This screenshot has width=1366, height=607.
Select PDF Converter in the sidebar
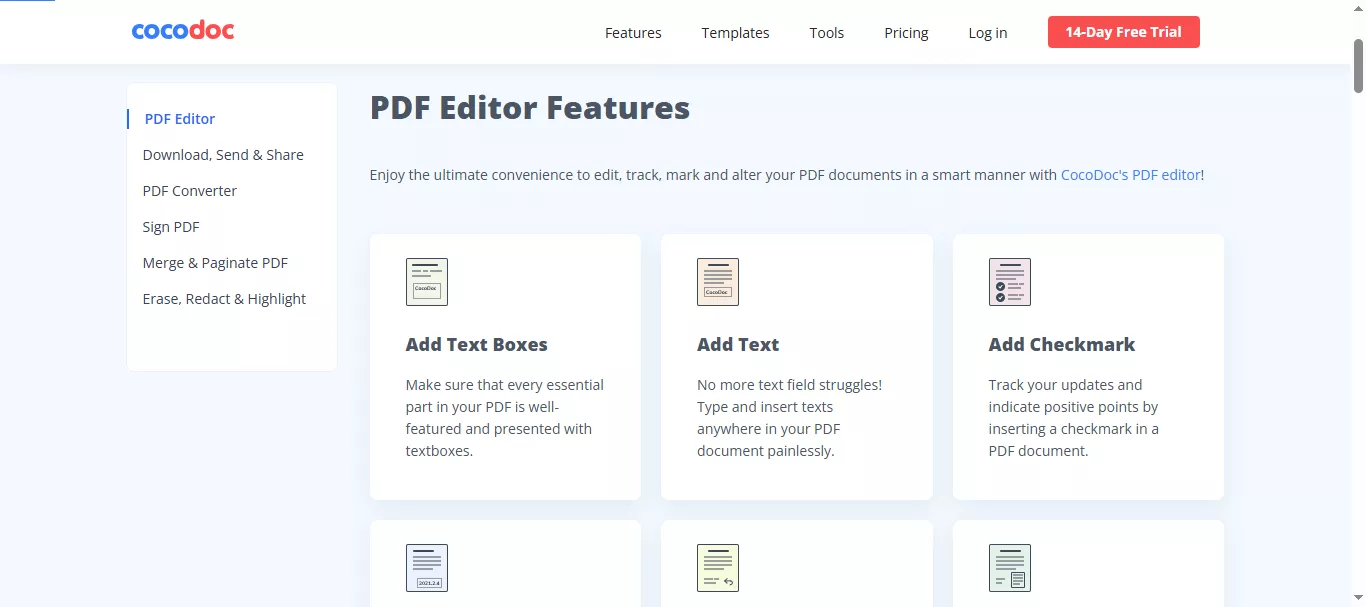click(189, 190)
